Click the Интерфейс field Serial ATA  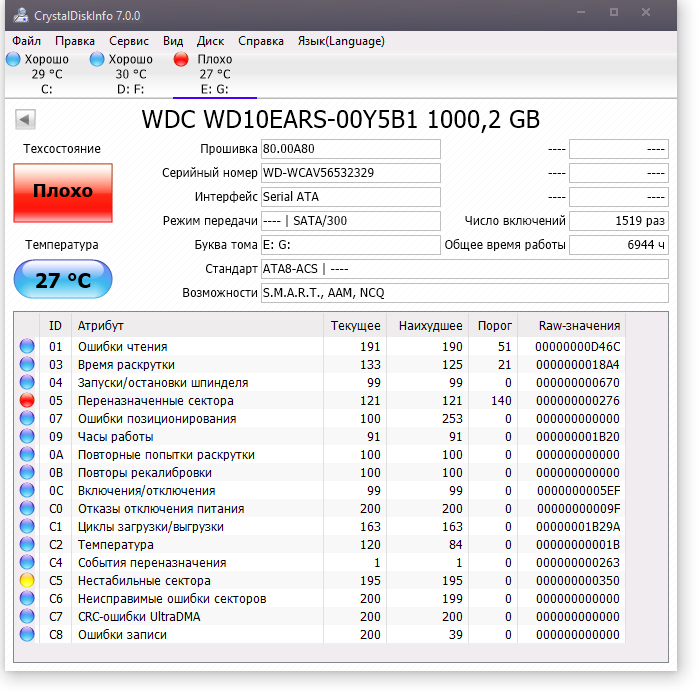(351, 197)
